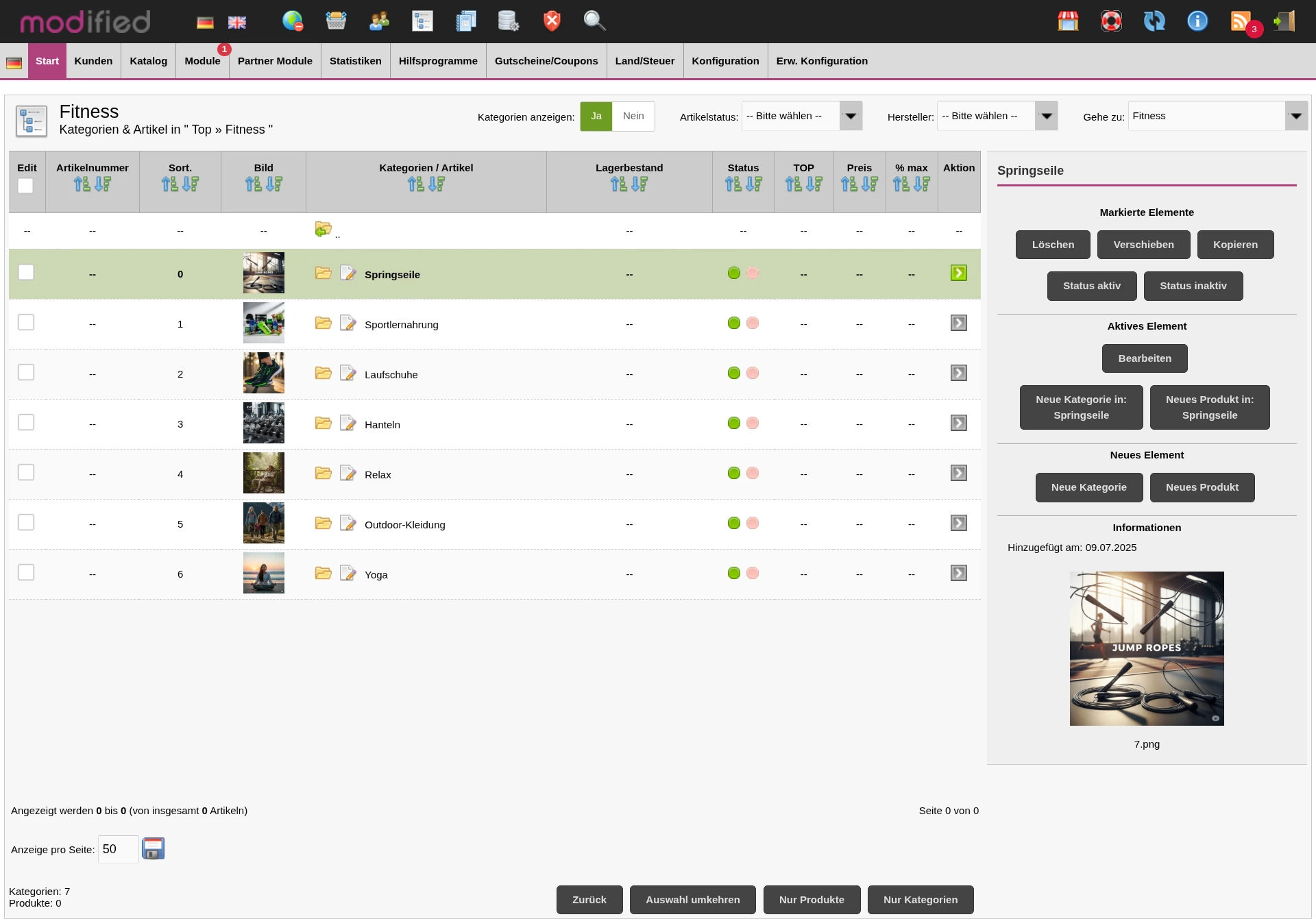This screenshot has height=919, width=1316.
Task: Switch language using the British flag icon
Action: (237, 23)
